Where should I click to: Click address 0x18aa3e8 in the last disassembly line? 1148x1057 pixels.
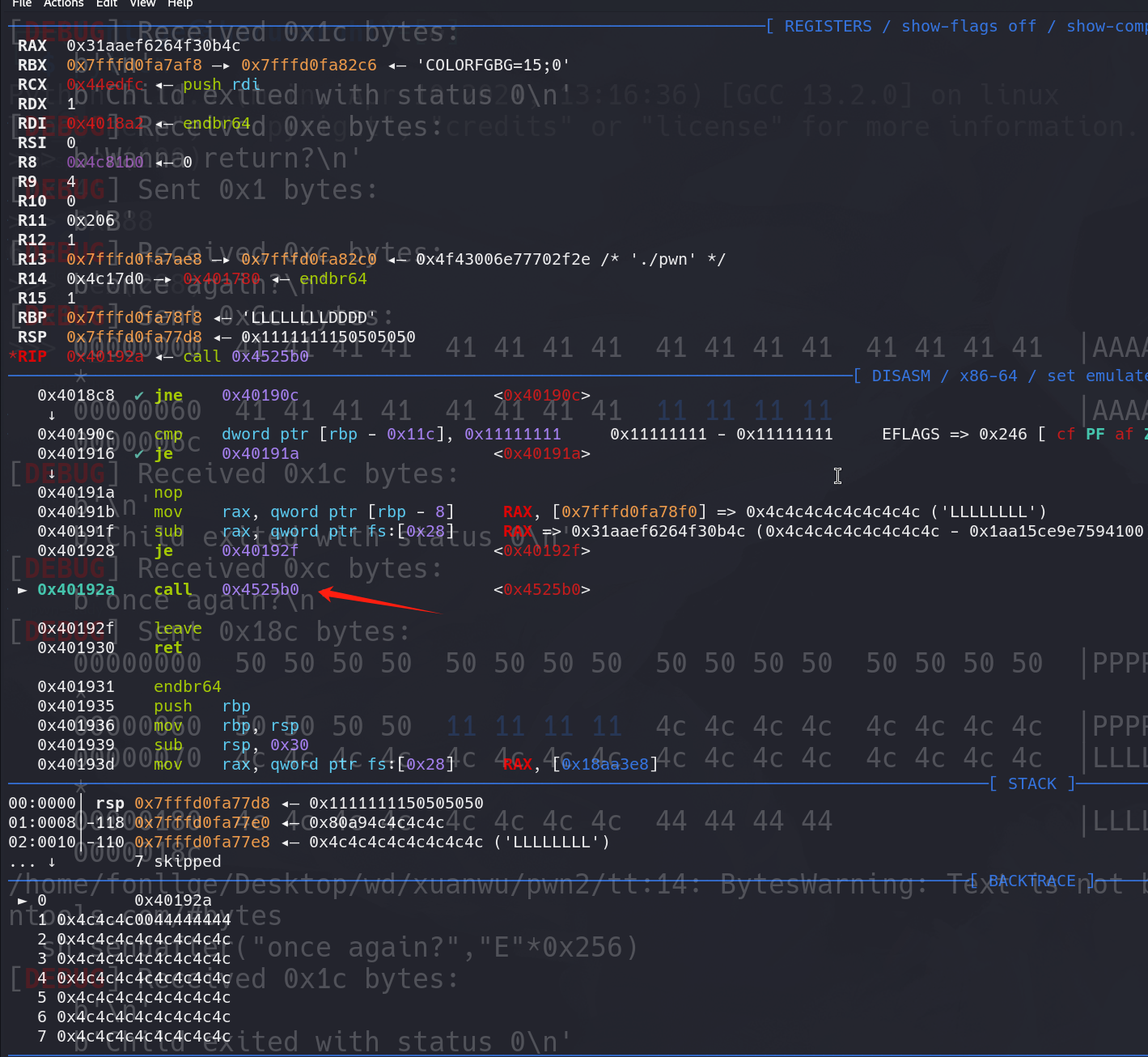tap(605, 764)
